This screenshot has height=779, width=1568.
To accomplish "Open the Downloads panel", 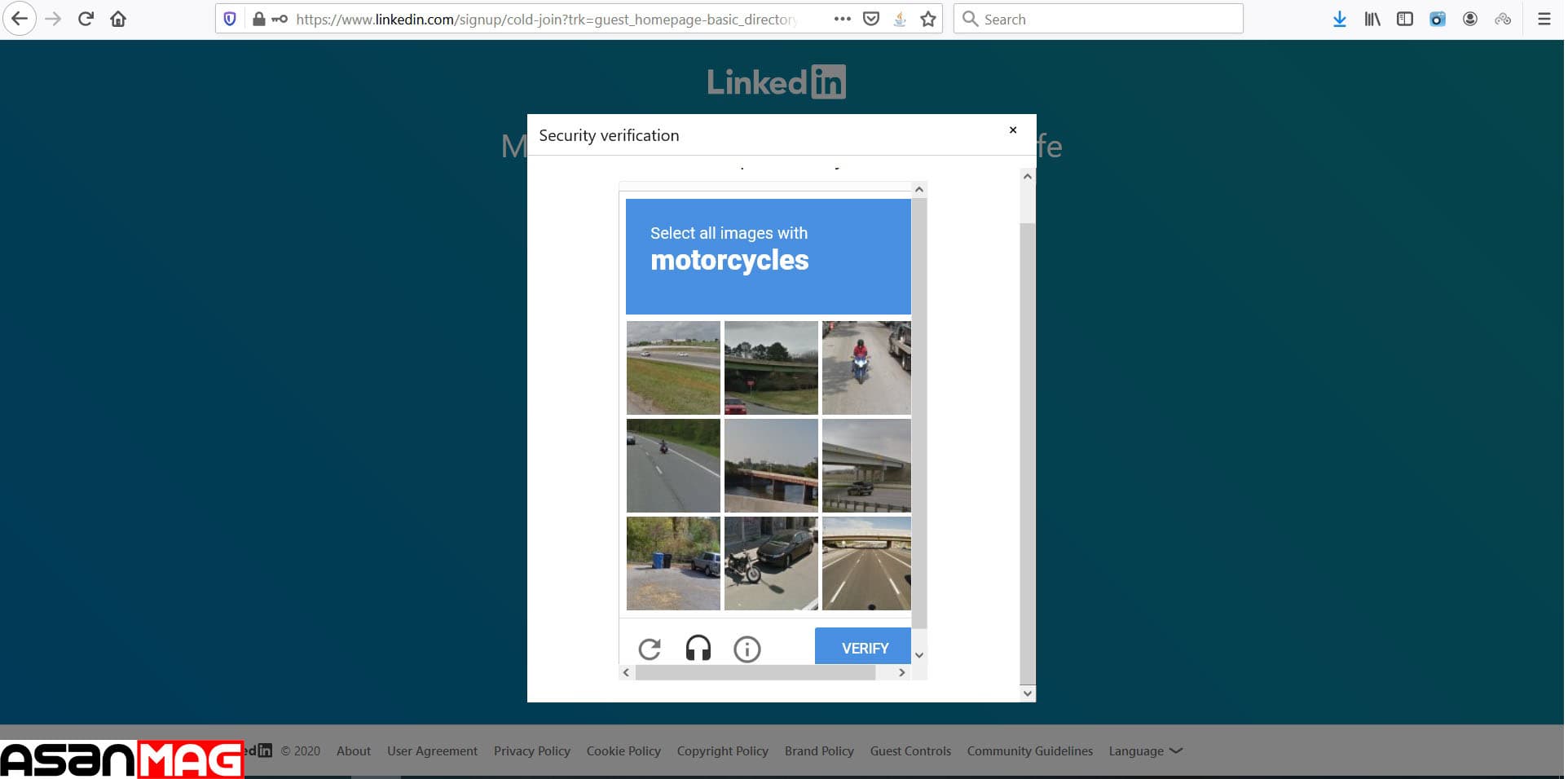I will coord(1339,19).
